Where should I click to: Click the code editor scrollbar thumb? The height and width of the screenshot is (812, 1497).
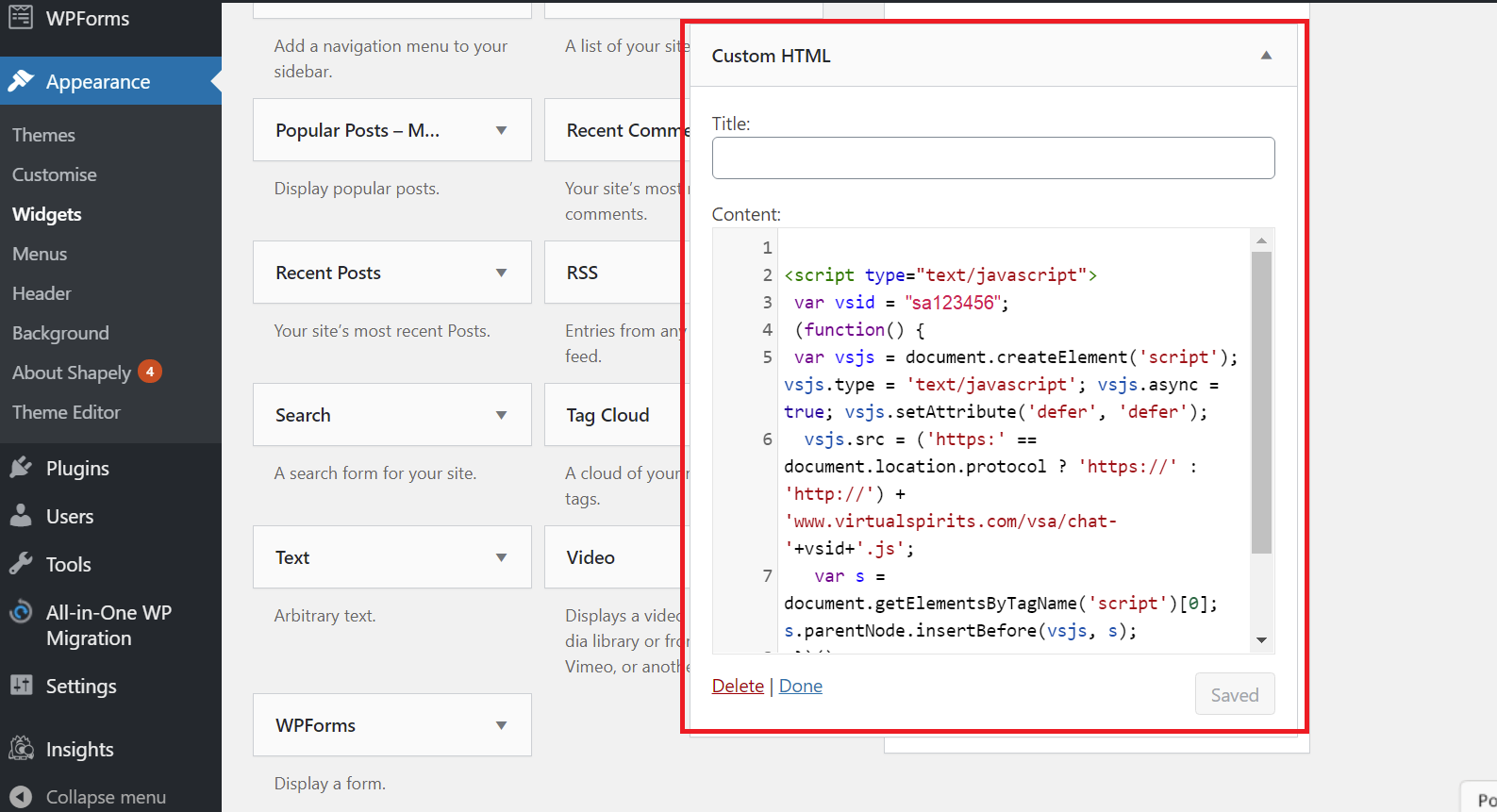click(1261, 402)
